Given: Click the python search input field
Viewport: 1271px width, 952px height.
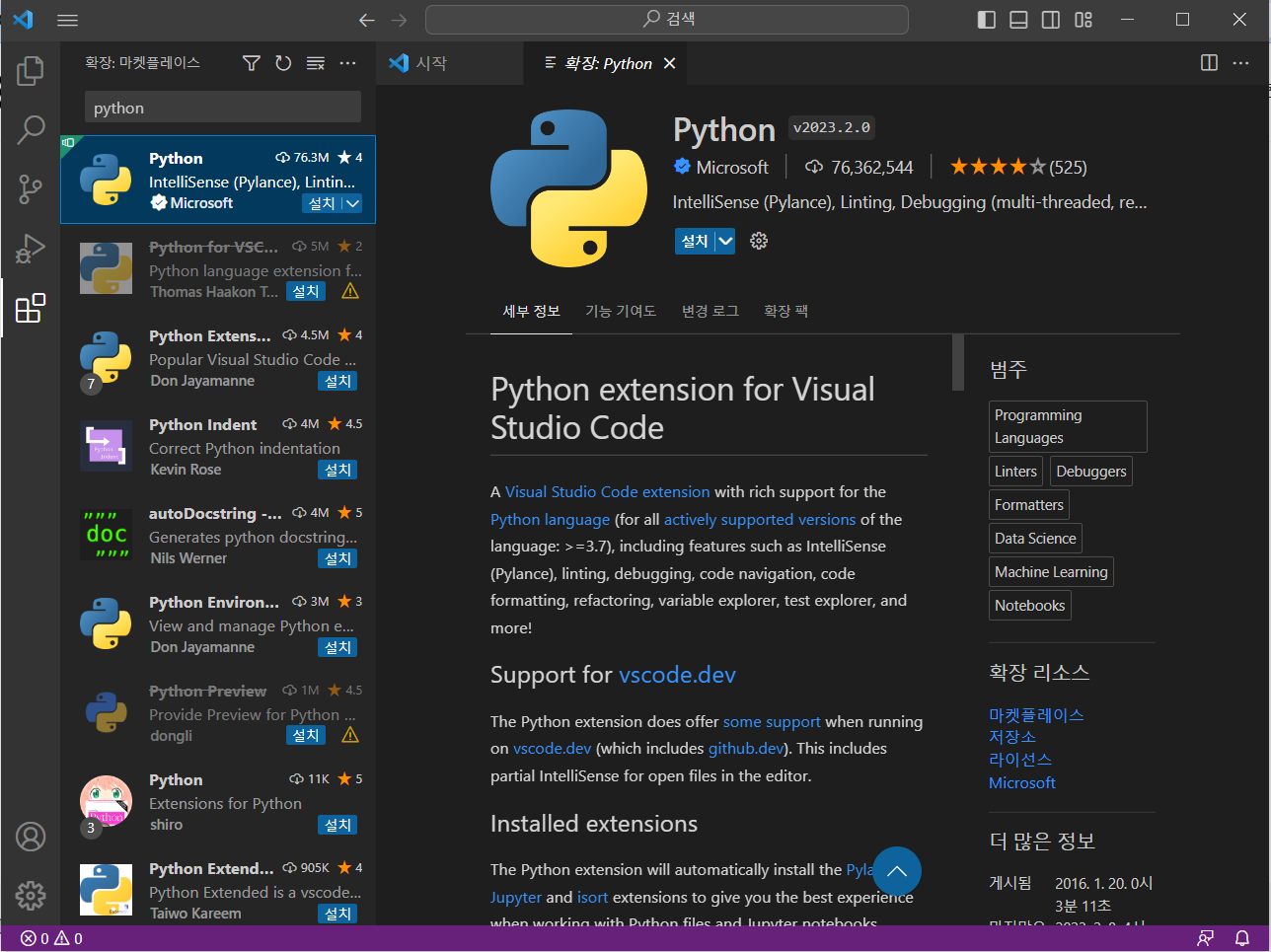Looking at the screenshot, I should 222,107.
